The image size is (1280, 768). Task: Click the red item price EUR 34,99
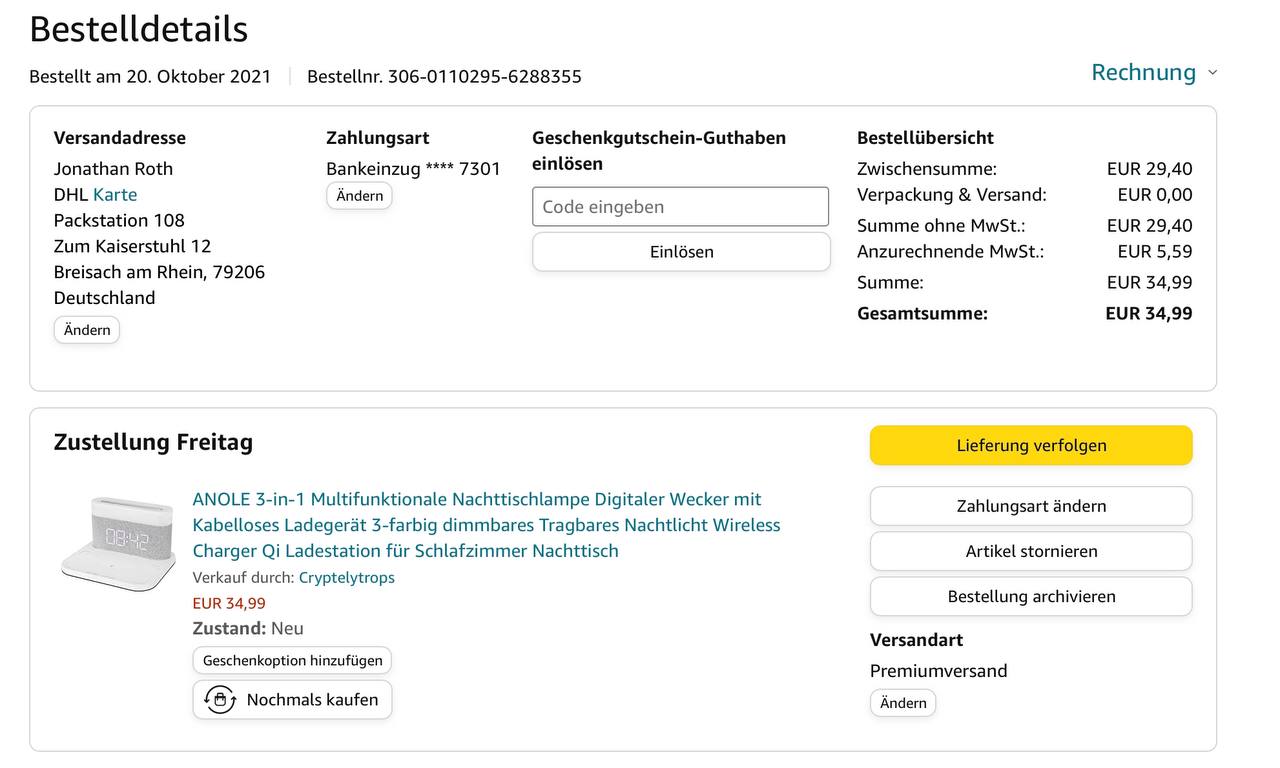click(229, 603)
